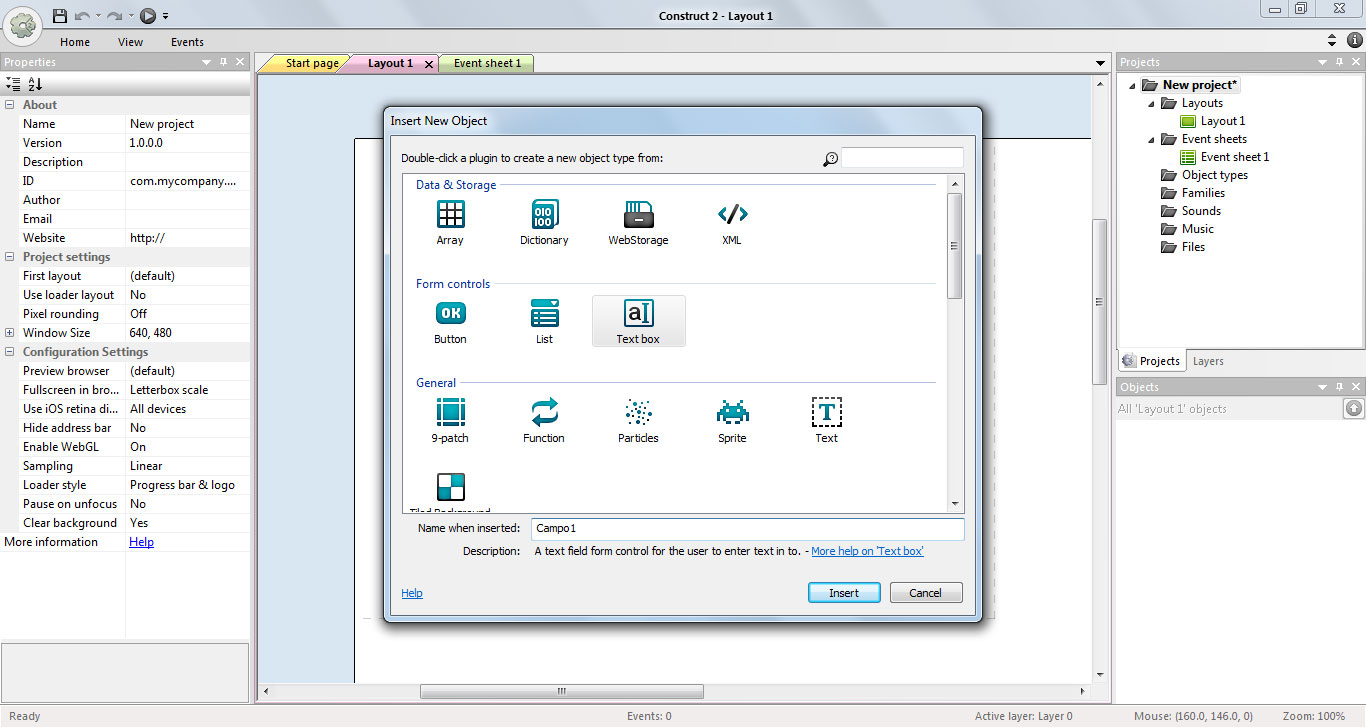The height and width of the screenshot is (728, 1366).
Task: Select the Particles plugin icon
Action: click(x=638, y=412)
